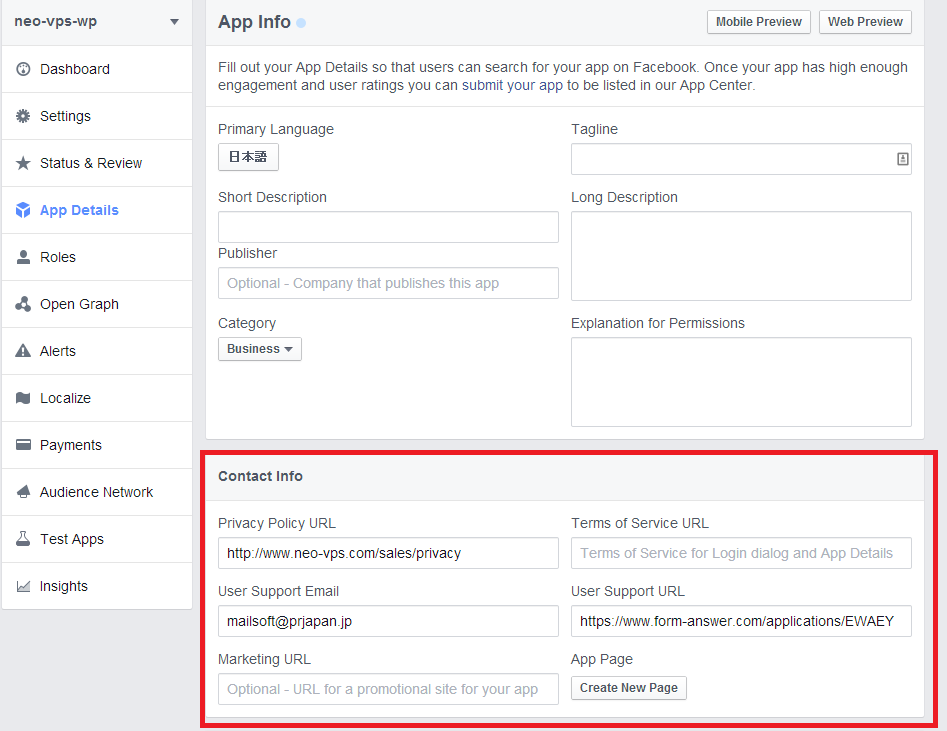Click the Dashboard gauge icon
The height and width of the screenshot is (731, 947).
click(23, 69)
